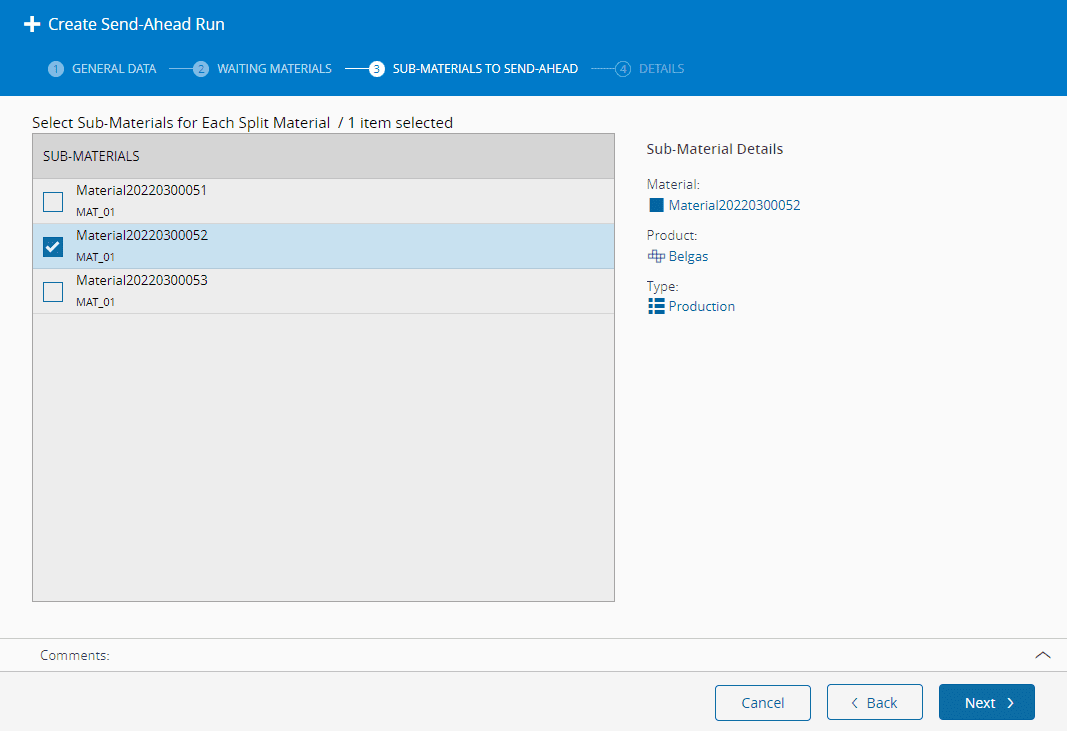Open the Material20220300052 details link
The image size is (1067, 731).
click(x=734, y=205)
